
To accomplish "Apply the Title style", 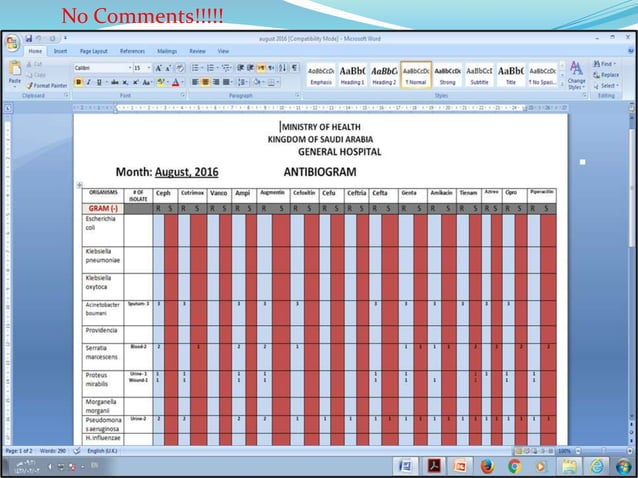I will pos(511,75).
